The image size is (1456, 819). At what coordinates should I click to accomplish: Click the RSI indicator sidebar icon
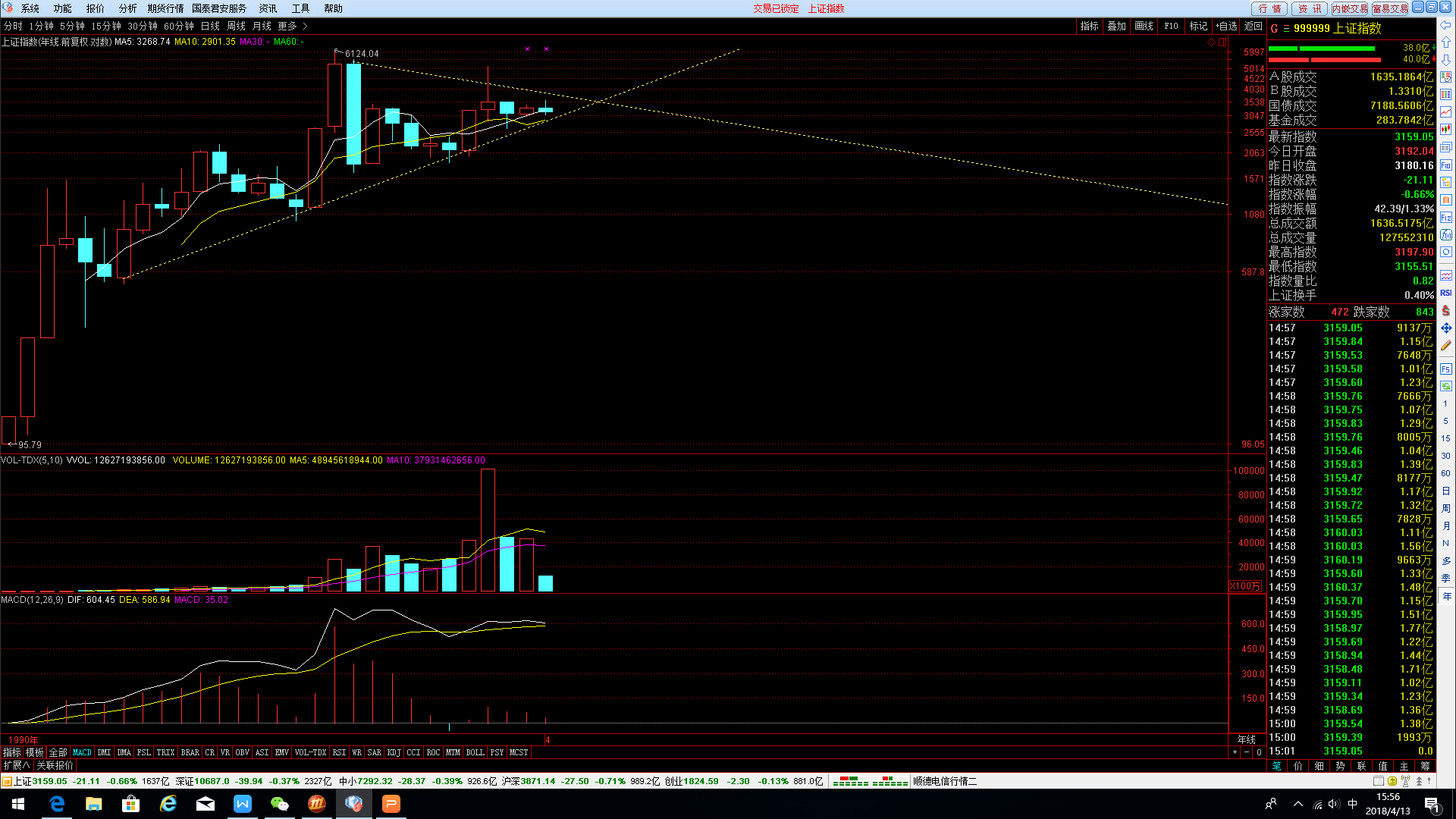click(1446, 293)
